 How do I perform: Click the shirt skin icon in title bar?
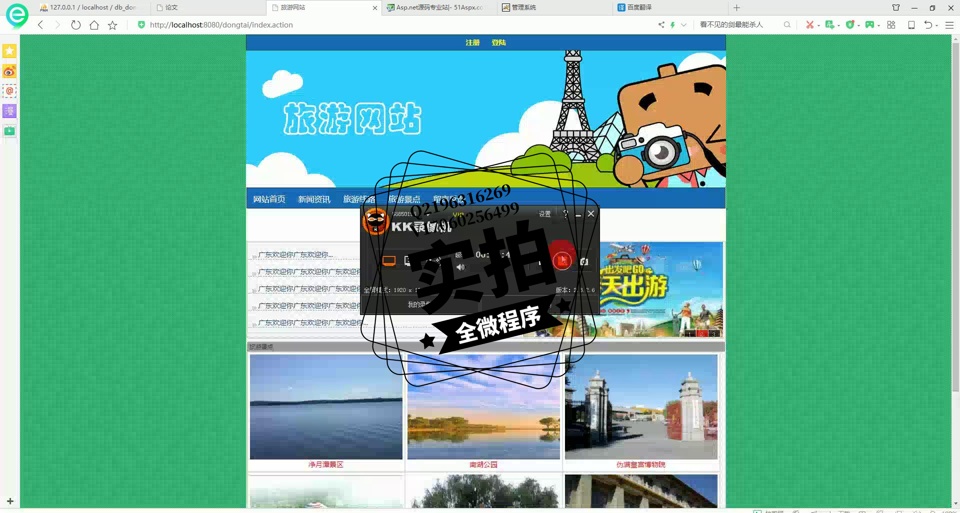pos(896,8)
